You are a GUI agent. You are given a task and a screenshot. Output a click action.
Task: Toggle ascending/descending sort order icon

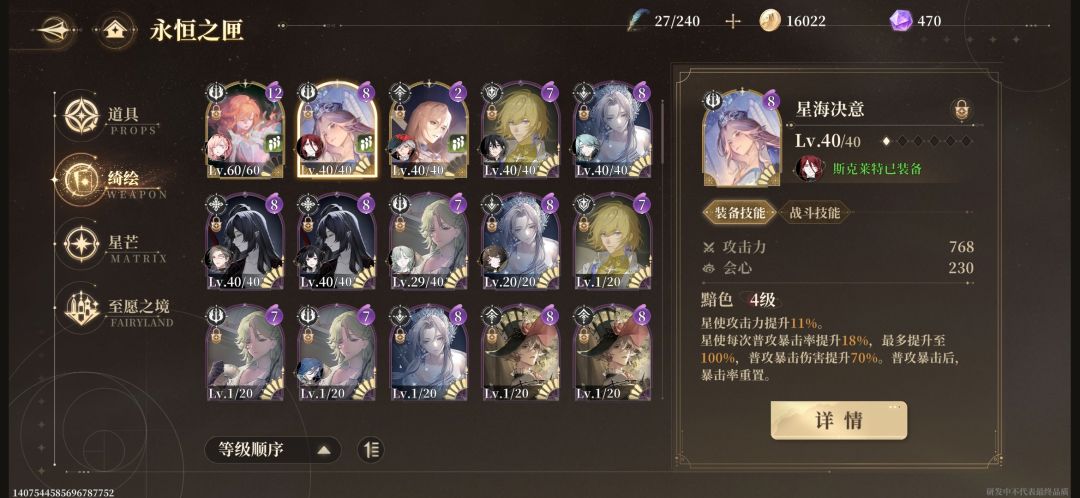click(371, 450)
